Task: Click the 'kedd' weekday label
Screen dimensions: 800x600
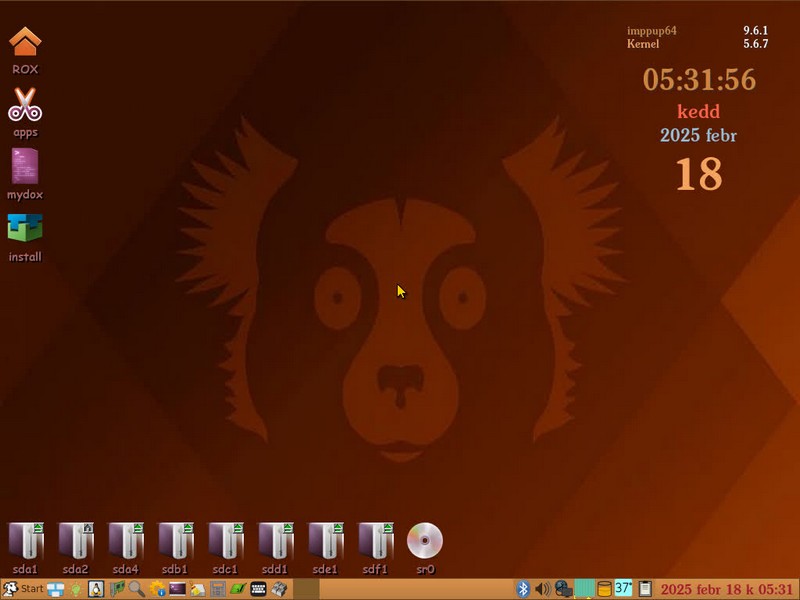Action: pos(698,111)
